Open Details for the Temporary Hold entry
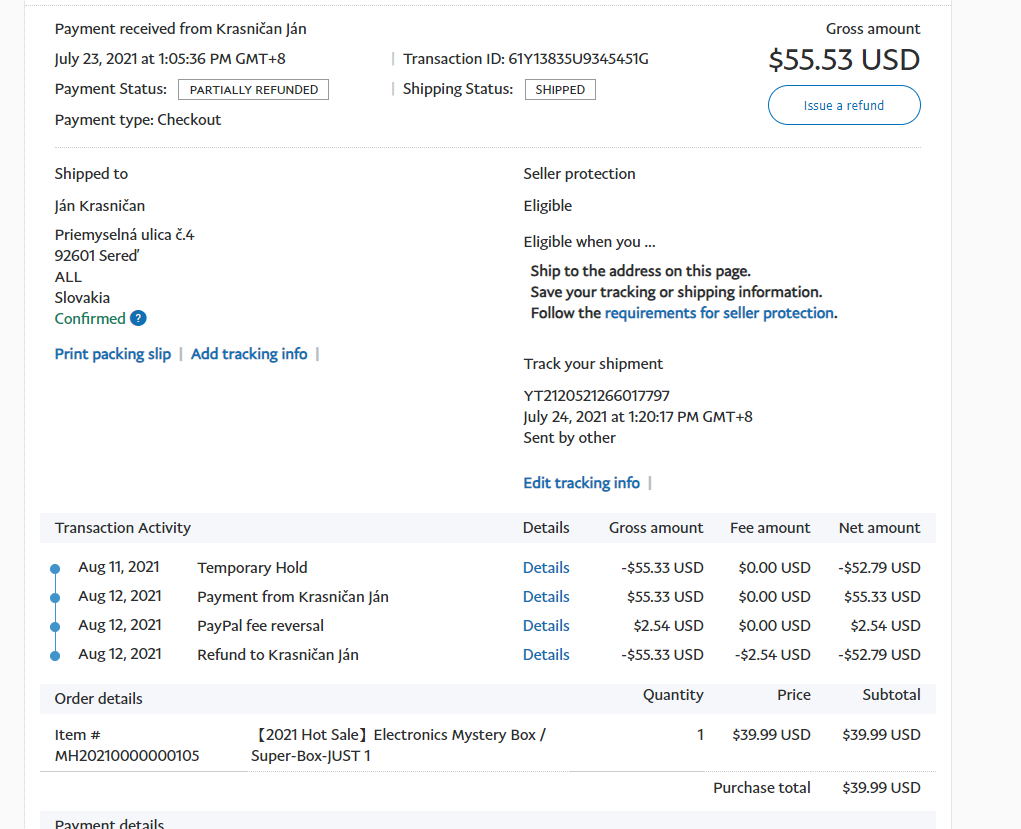Viewport: 1021px width, 829px height. click(546, 568)
